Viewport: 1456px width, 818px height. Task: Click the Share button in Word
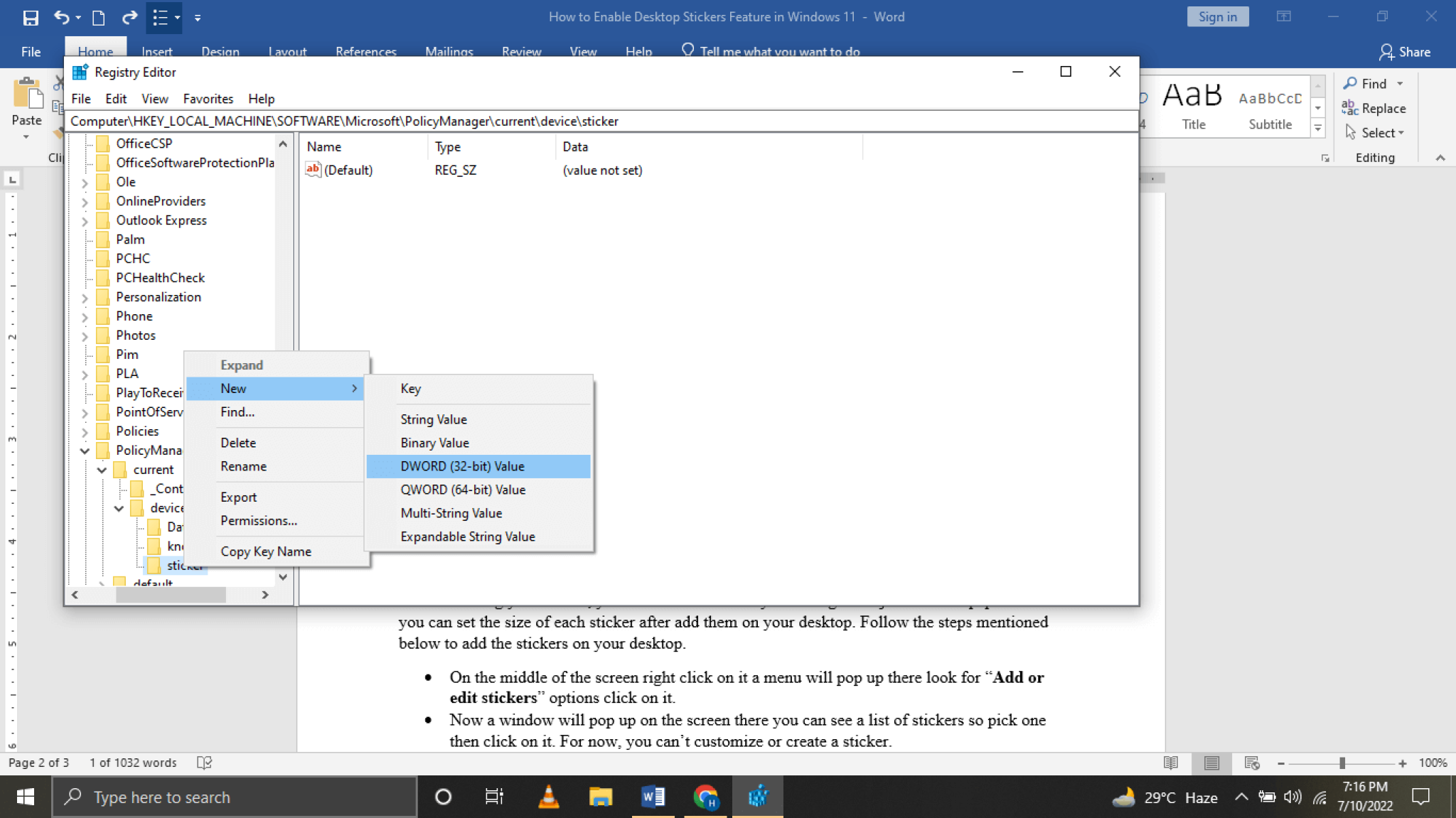(x=1404, y=51)
